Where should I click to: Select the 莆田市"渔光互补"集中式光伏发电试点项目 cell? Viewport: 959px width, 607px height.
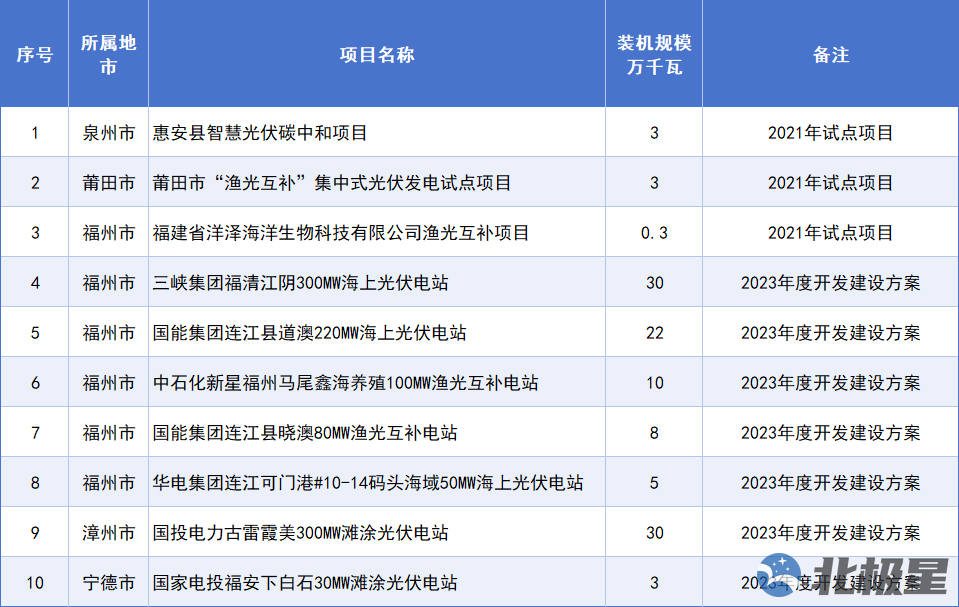coord(332,183)
